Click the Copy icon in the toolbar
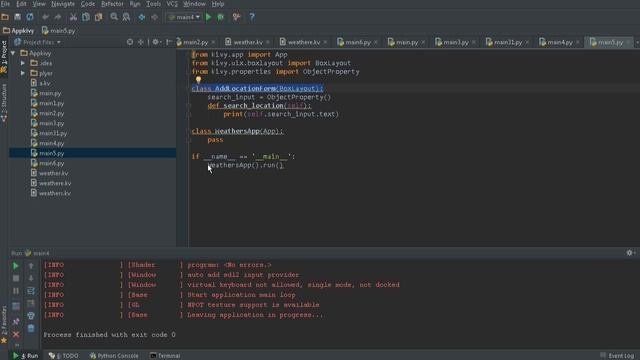This screenshot has width=640, height=360. click(86, 17)
